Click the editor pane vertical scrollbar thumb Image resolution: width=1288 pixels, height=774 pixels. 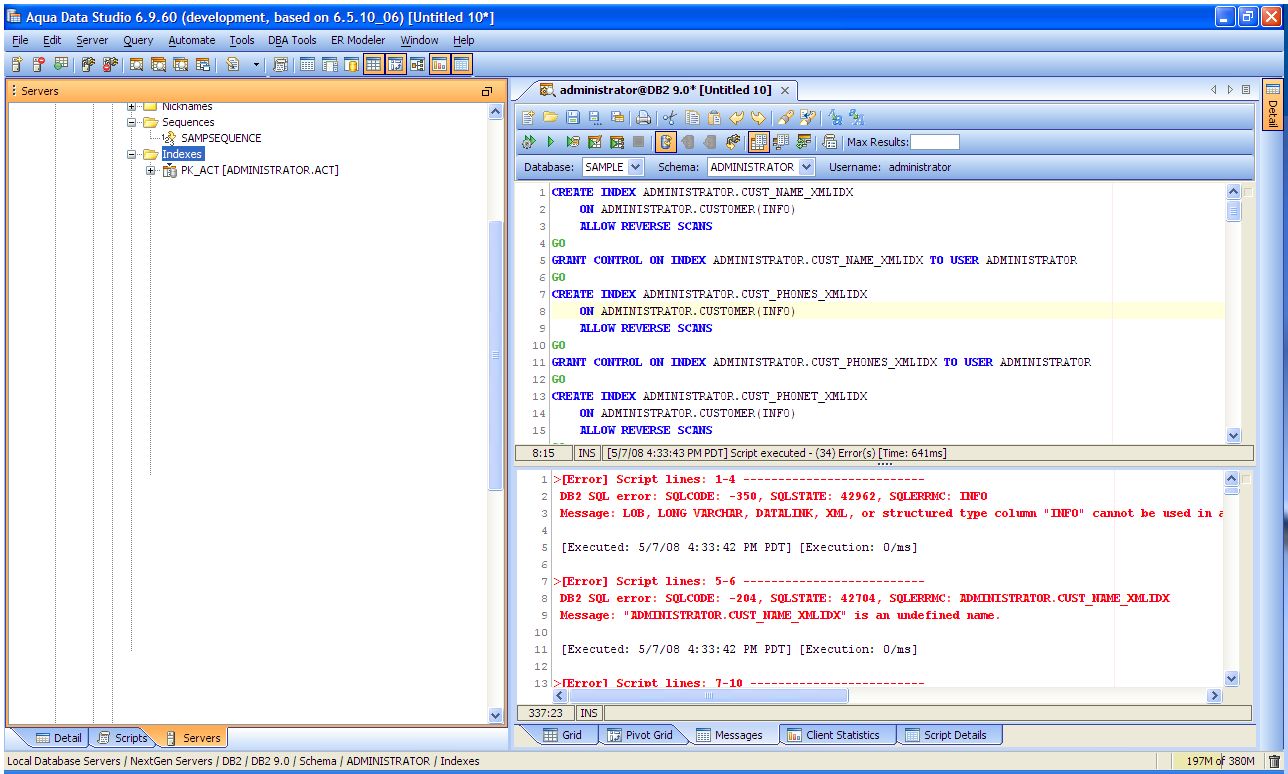point(1232,211)
